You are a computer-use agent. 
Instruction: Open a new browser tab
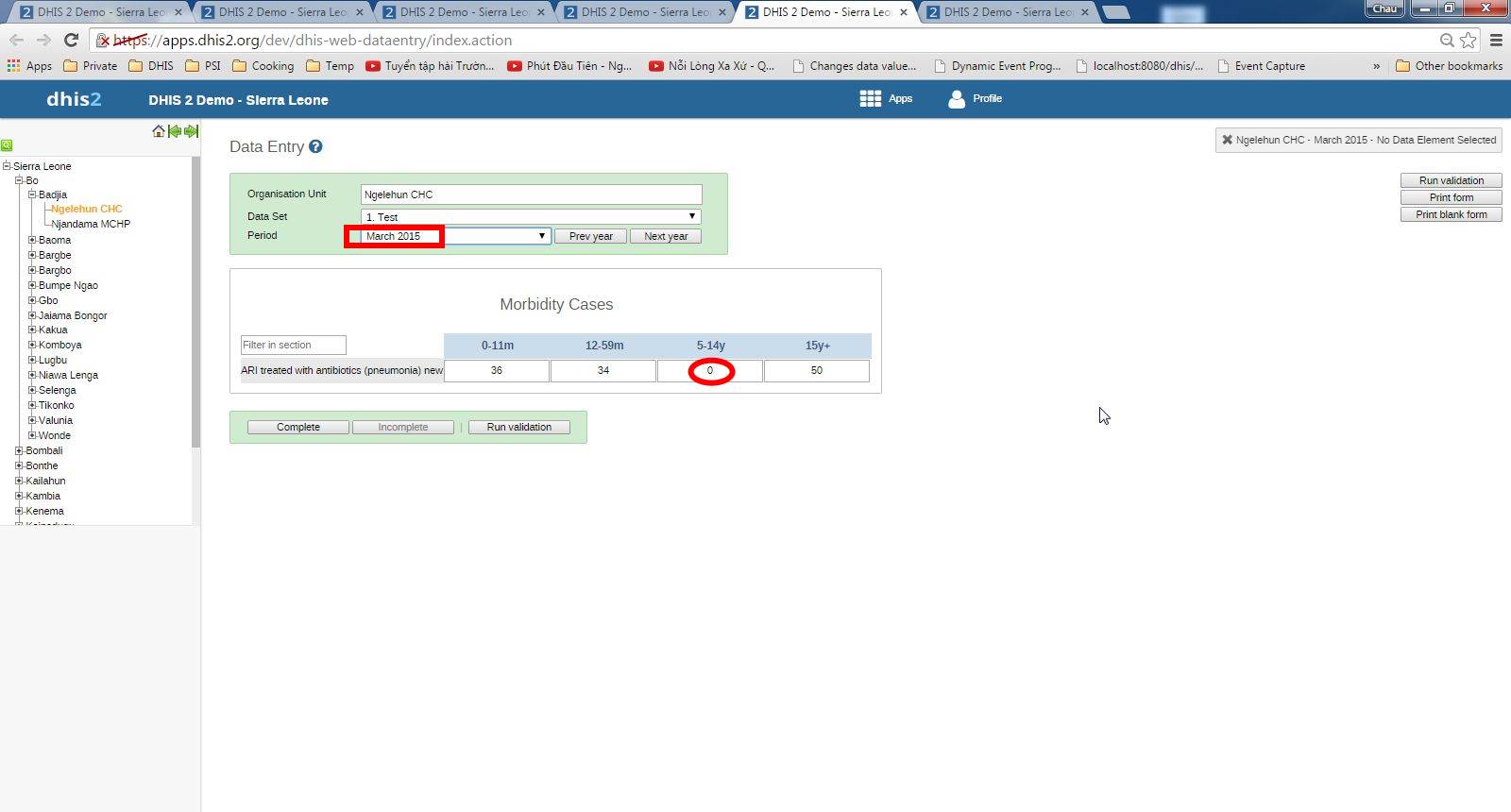(x=1116, y=12)
